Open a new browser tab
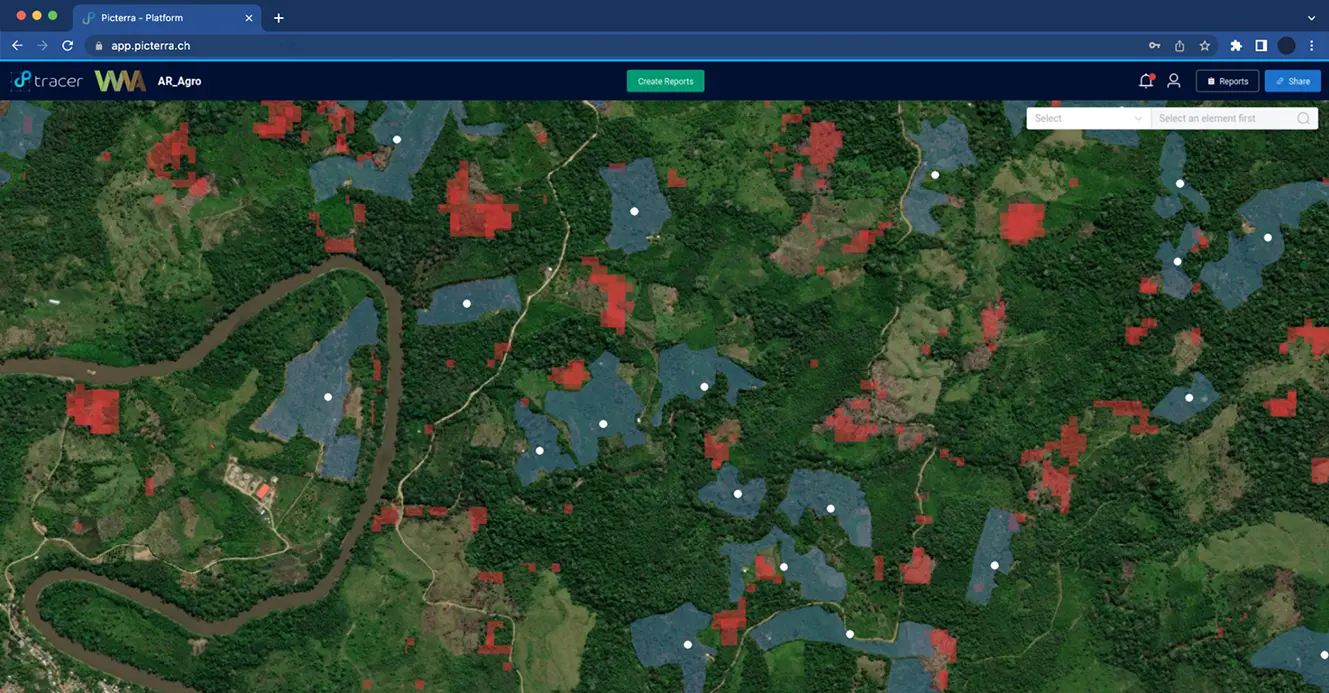This screenshot has height=693, width=1329. pos(279,18)
